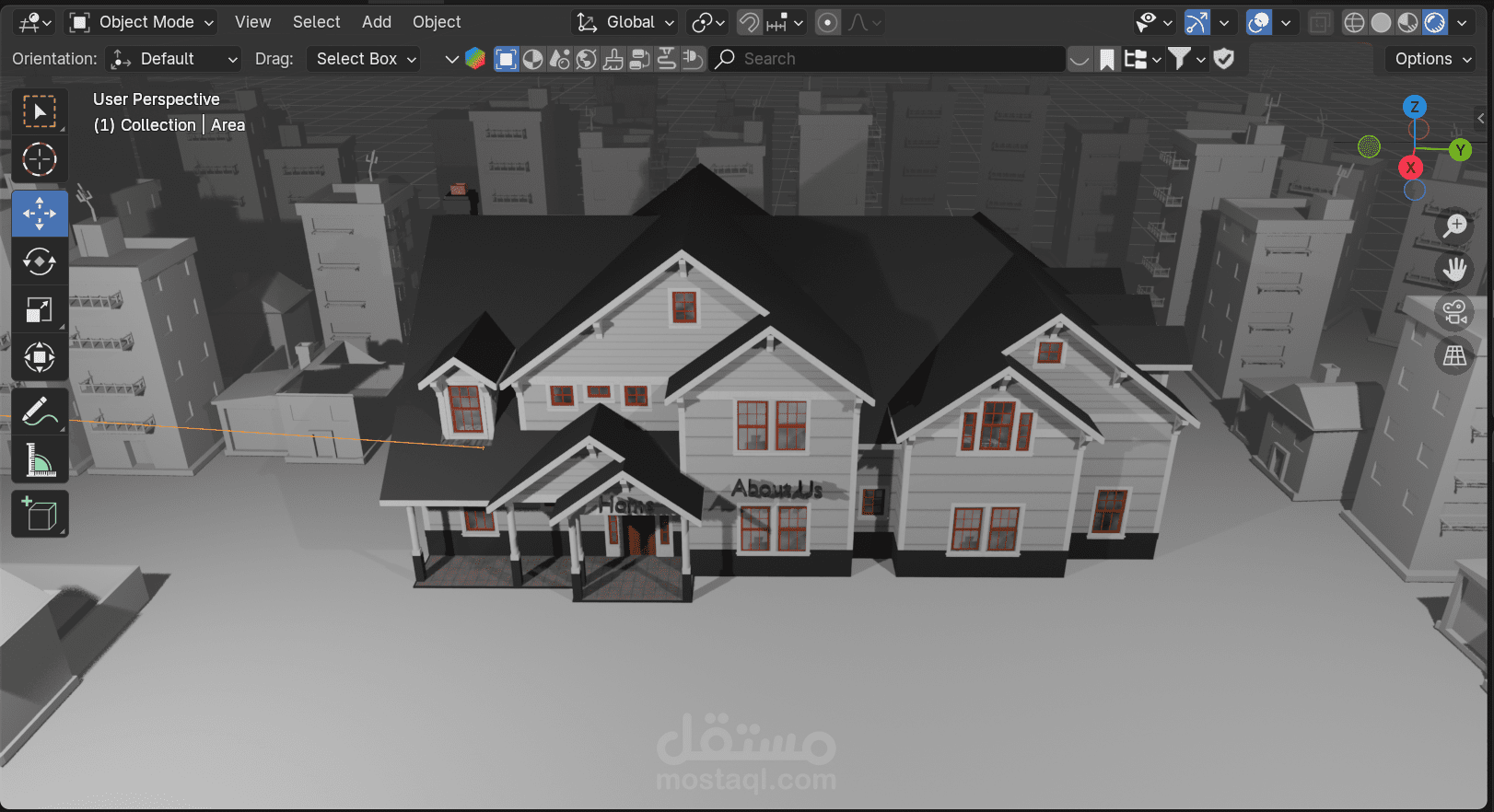Open the Add menu
1494x812 pixels.
pos(377,22)
